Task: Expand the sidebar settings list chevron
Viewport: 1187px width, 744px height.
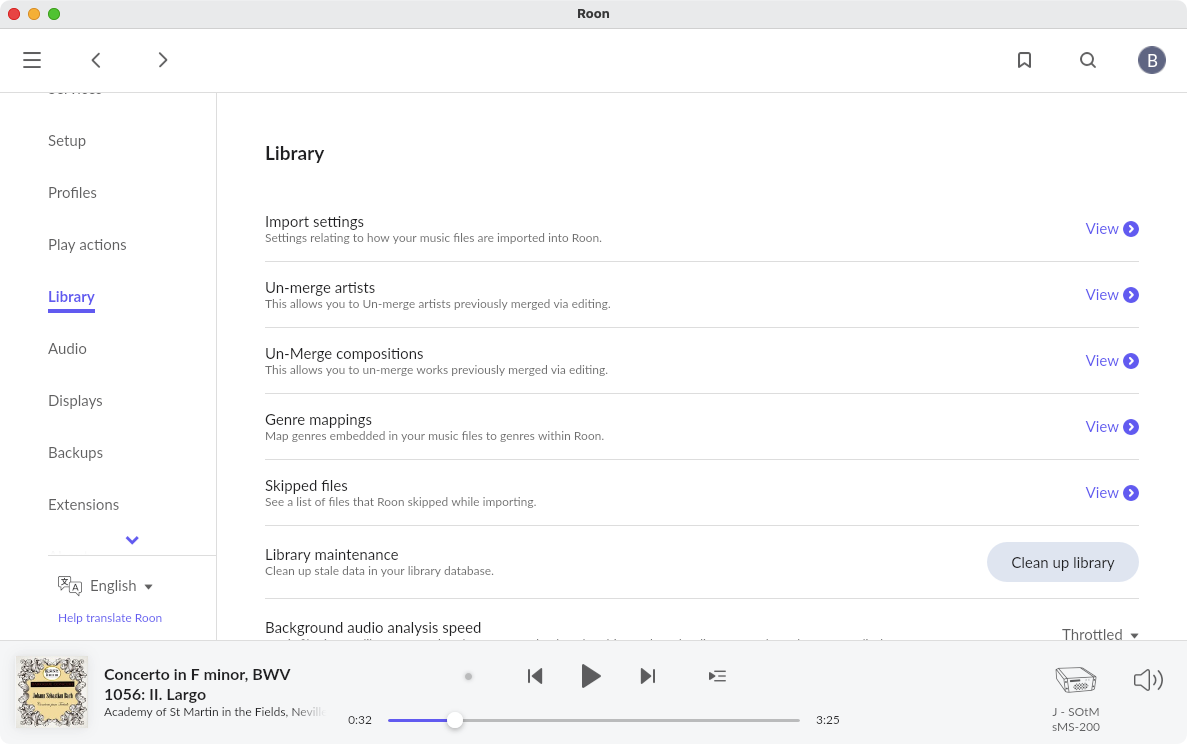Action: point(132,540)
